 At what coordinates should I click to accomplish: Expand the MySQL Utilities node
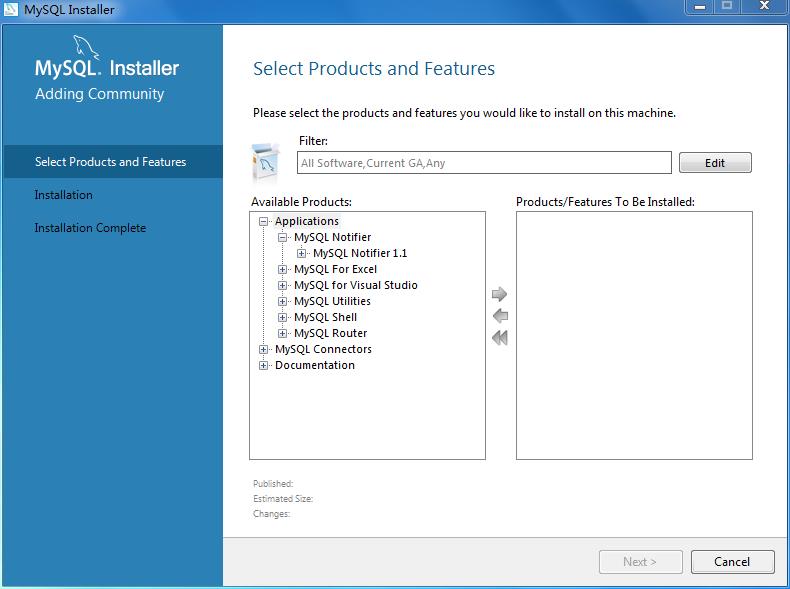tap(282, 301)
